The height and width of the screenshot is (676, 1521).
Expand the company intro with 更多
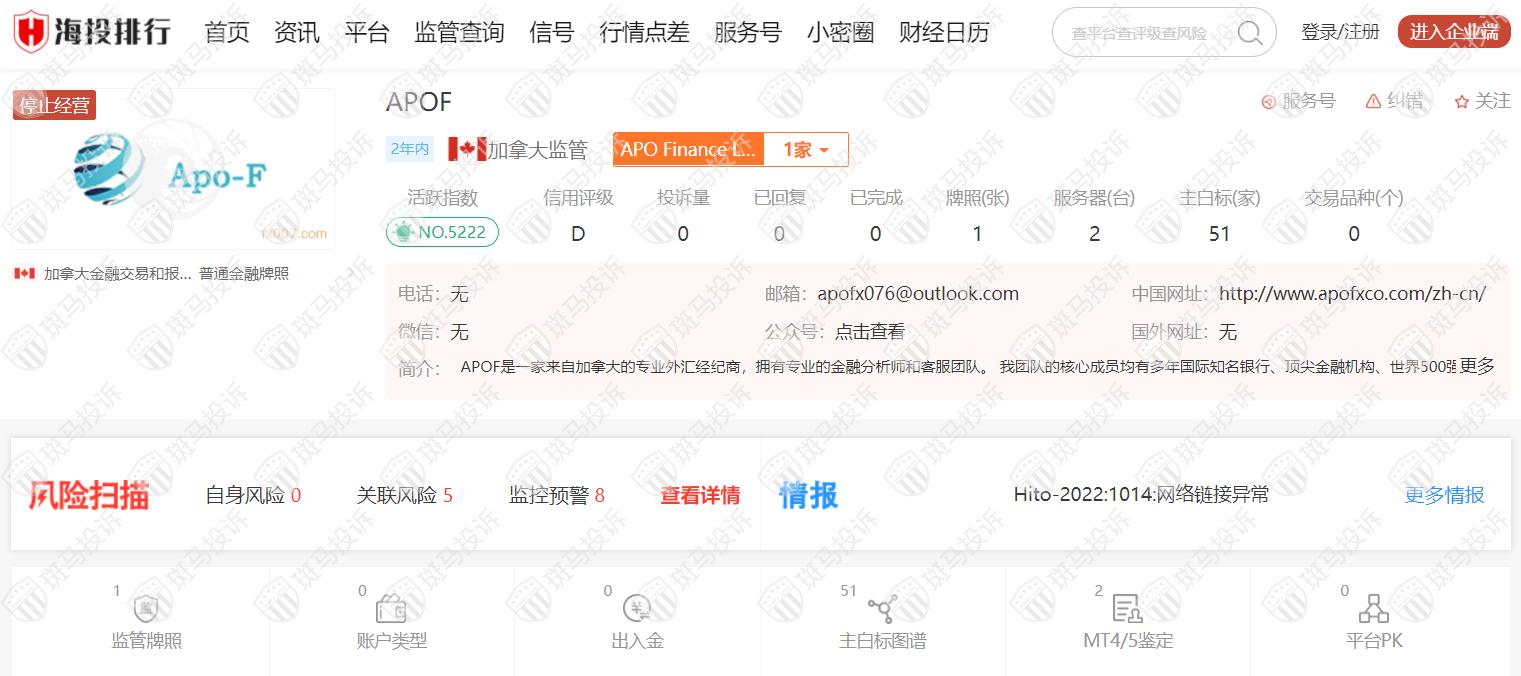[1477, 366]
